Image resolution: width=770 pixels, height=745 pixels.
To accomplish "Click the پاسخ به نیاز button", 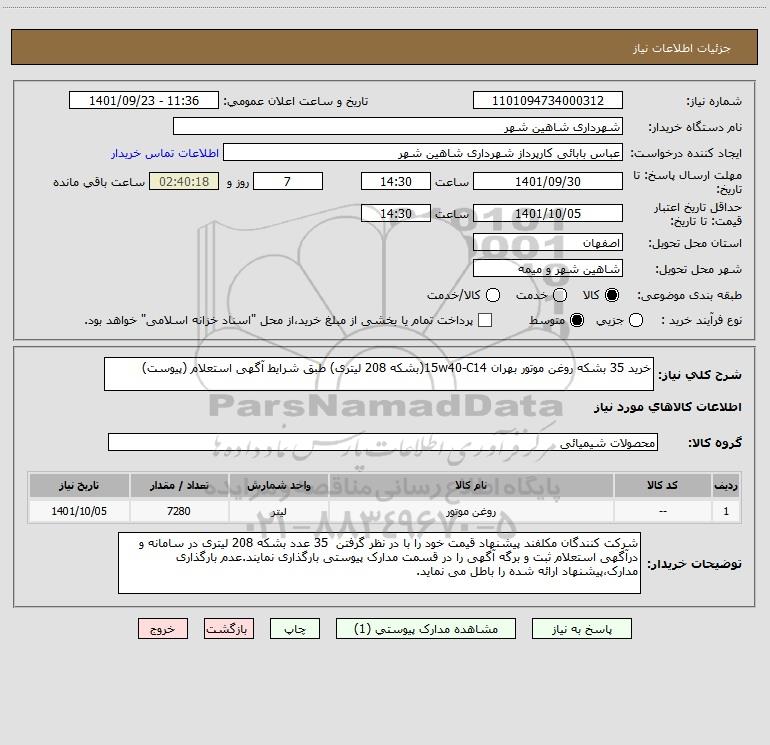I will click(581, 629).
